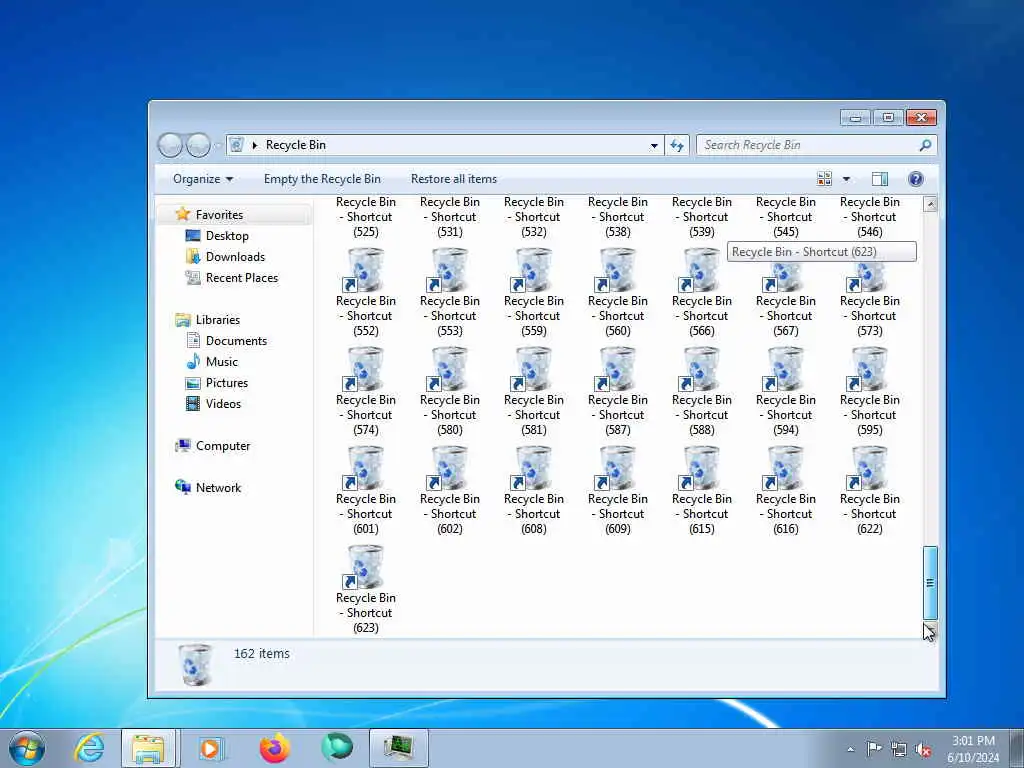The height and width of the screenshot is (768, 1024).
Task: Select the label Shortcut (538)
Action: click(617, 217)
